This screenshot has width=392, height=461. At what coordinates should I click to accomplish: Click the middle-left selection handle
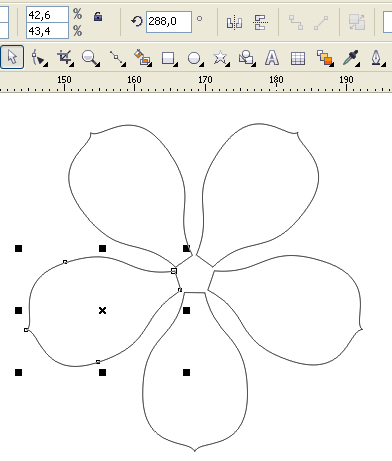click(x=19, y=311)
